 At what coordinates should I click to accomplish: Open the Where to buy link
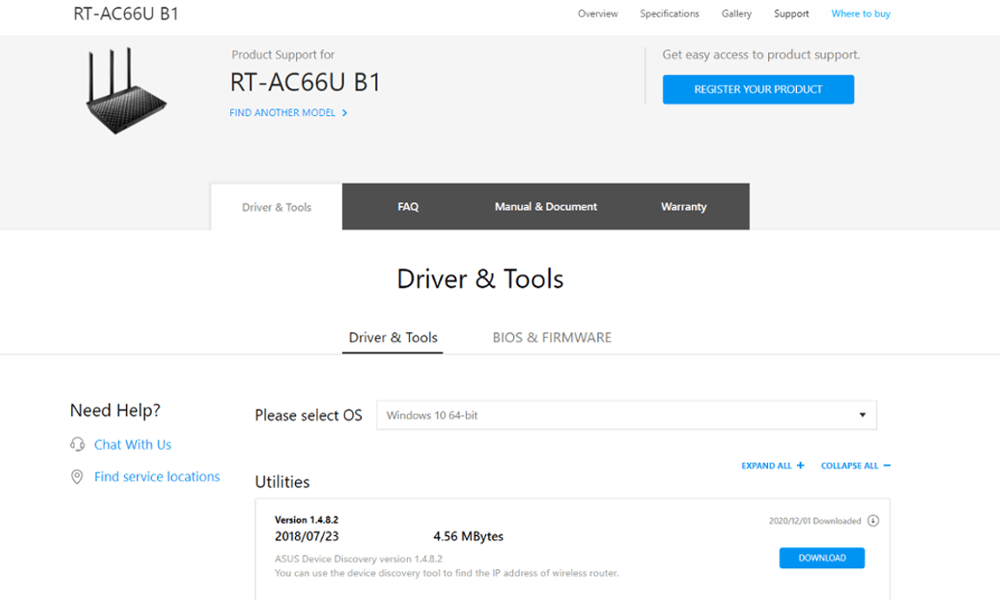click(x=860, y=13)
